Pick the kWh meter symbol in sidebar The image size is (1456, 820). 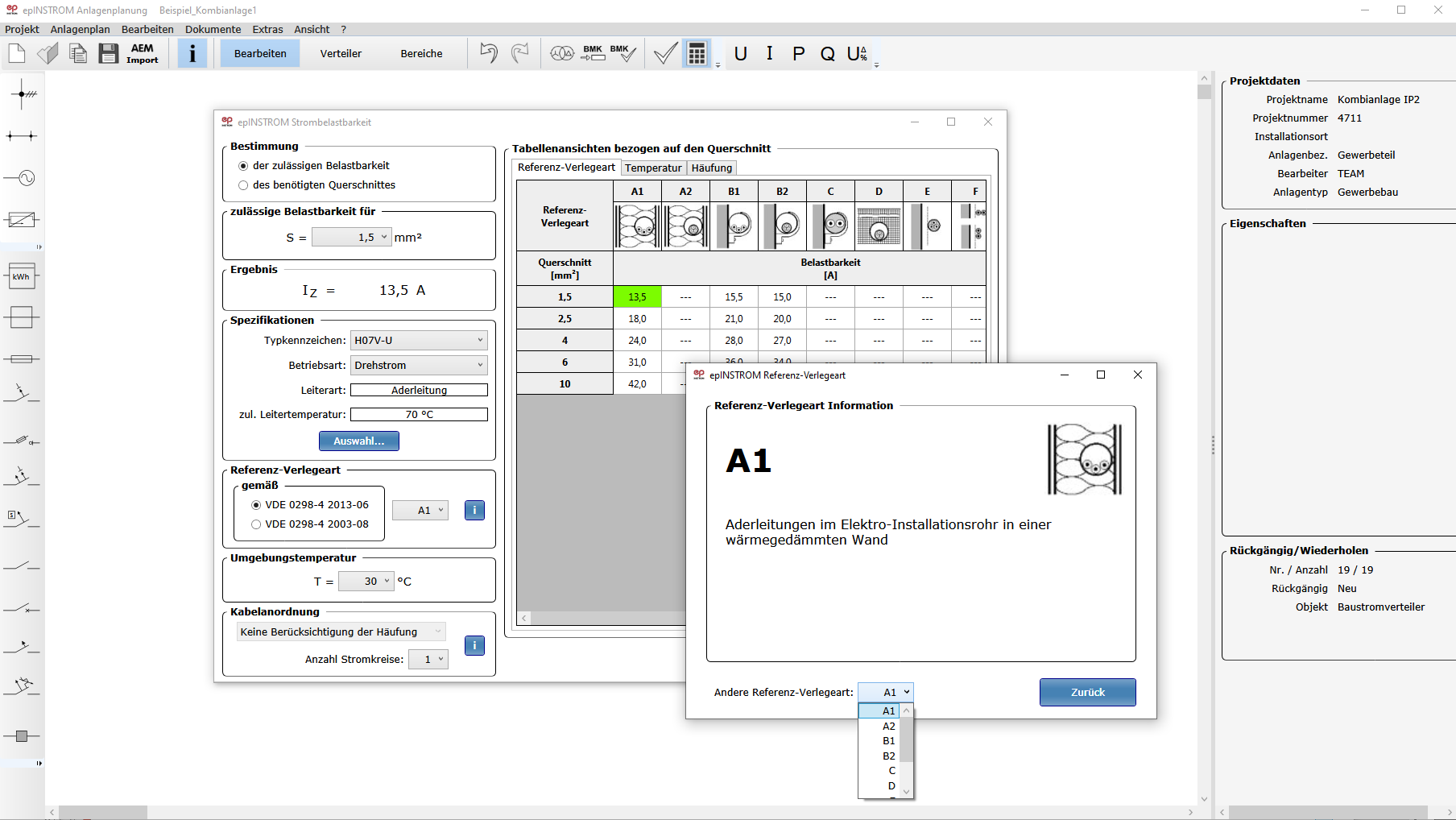tap(22, 276)
